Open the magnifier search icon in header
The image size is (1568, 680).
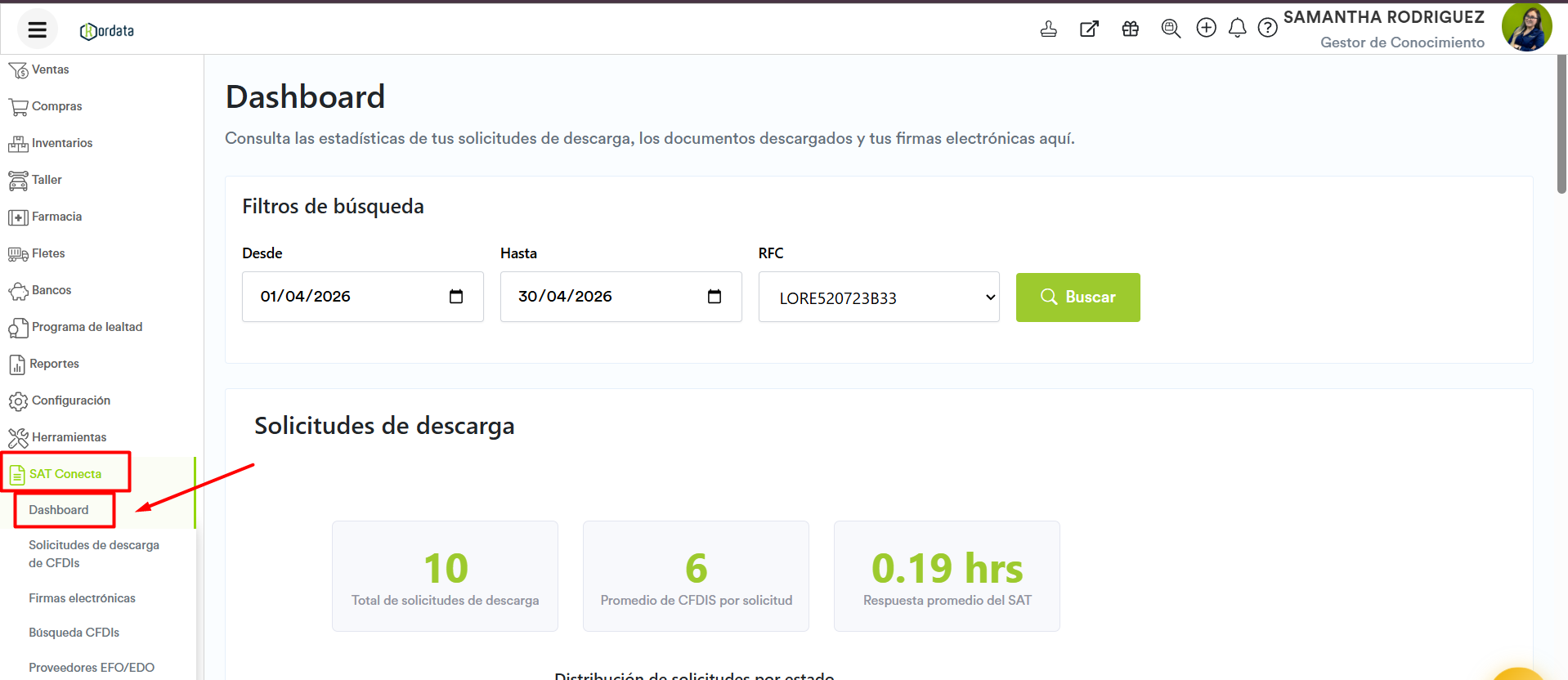click(x=1171, y=29)
